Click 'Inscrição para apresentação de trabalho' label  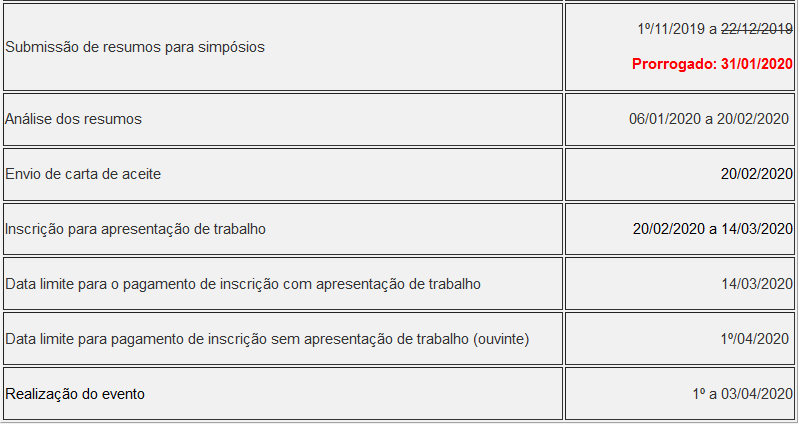coord(135,229)
